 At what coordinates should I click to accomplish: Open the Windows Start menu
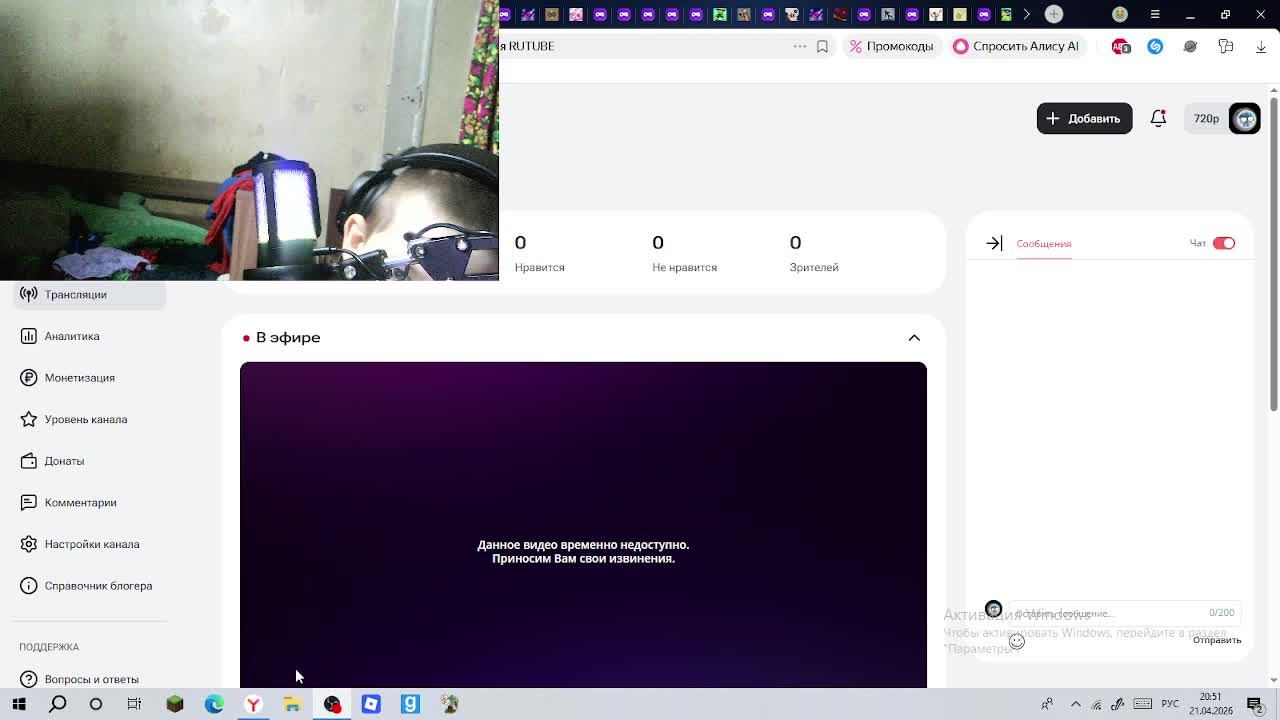tap(19, 704)
